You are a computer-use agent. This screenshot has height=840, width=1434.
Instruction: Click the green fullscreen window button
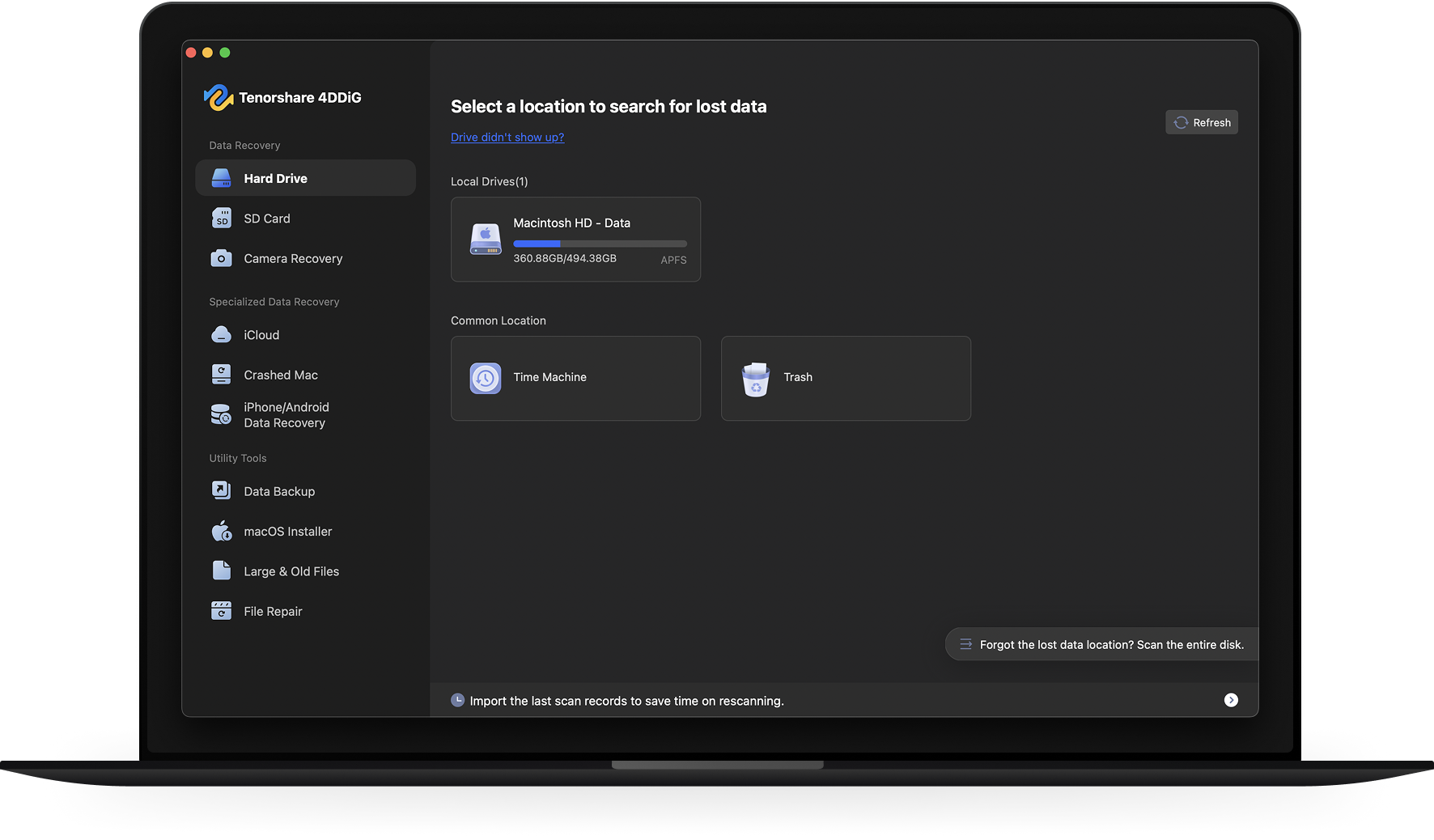[x=225, y=53]
